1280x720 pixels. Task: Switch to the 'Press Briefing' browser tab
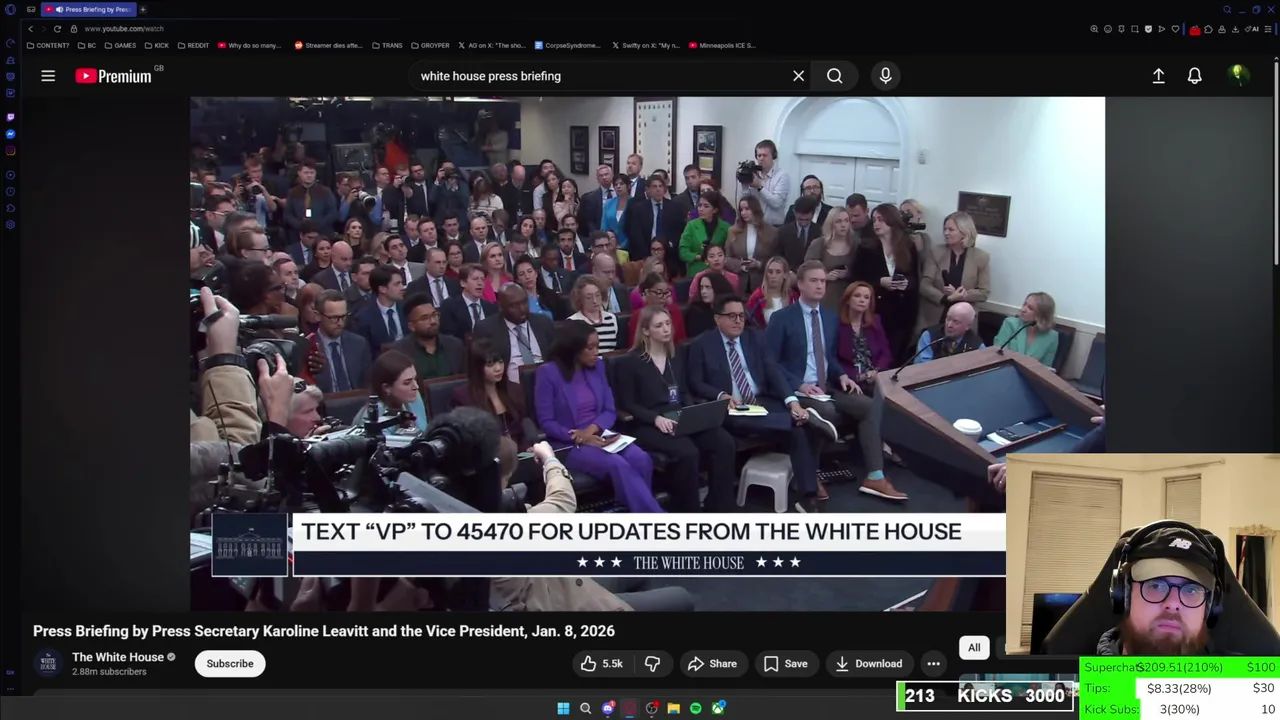tap(90, 9)
